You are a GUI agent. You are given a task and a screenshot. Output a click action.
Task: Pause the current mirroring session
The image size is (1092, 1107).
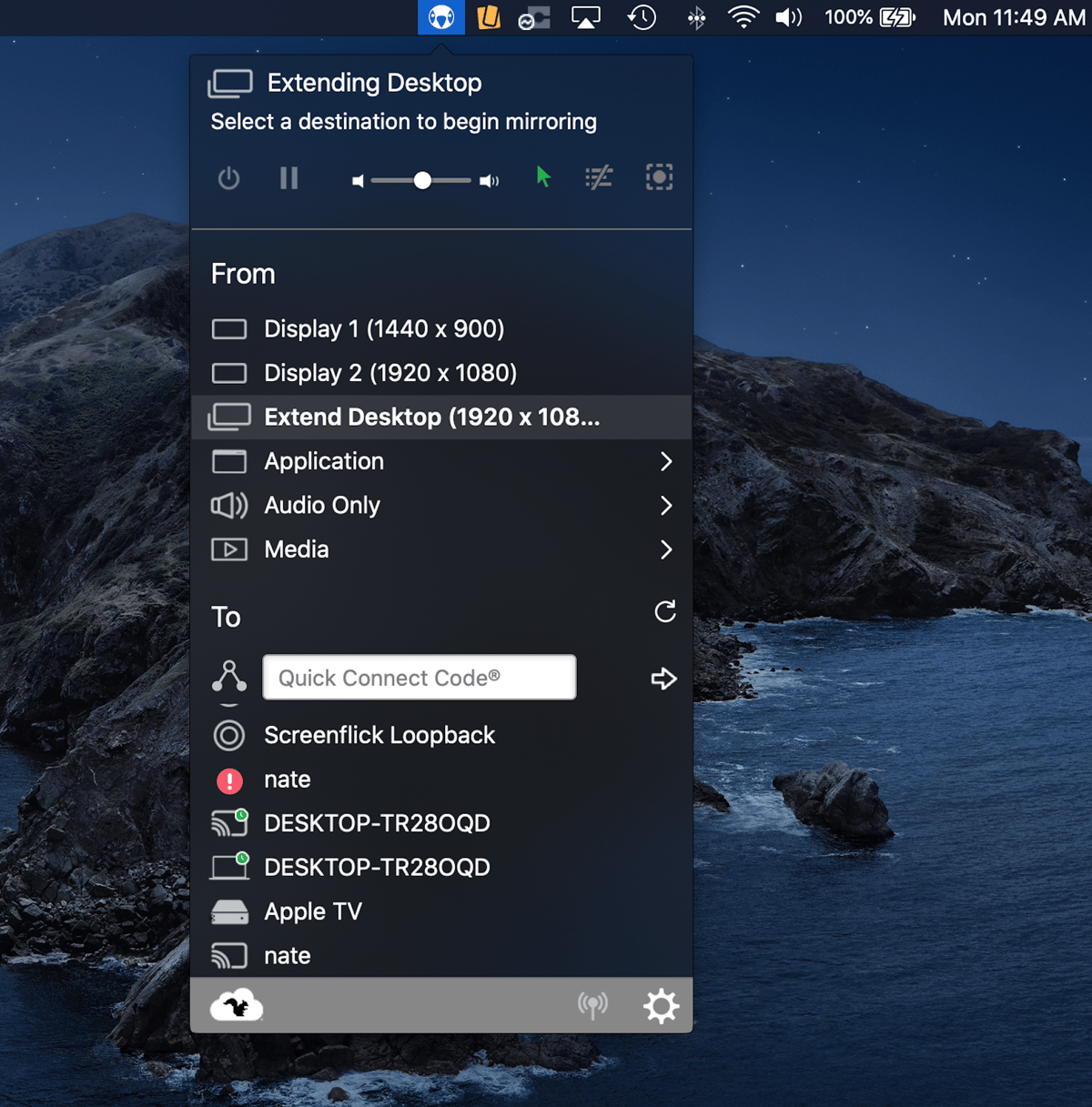[288, 178]
